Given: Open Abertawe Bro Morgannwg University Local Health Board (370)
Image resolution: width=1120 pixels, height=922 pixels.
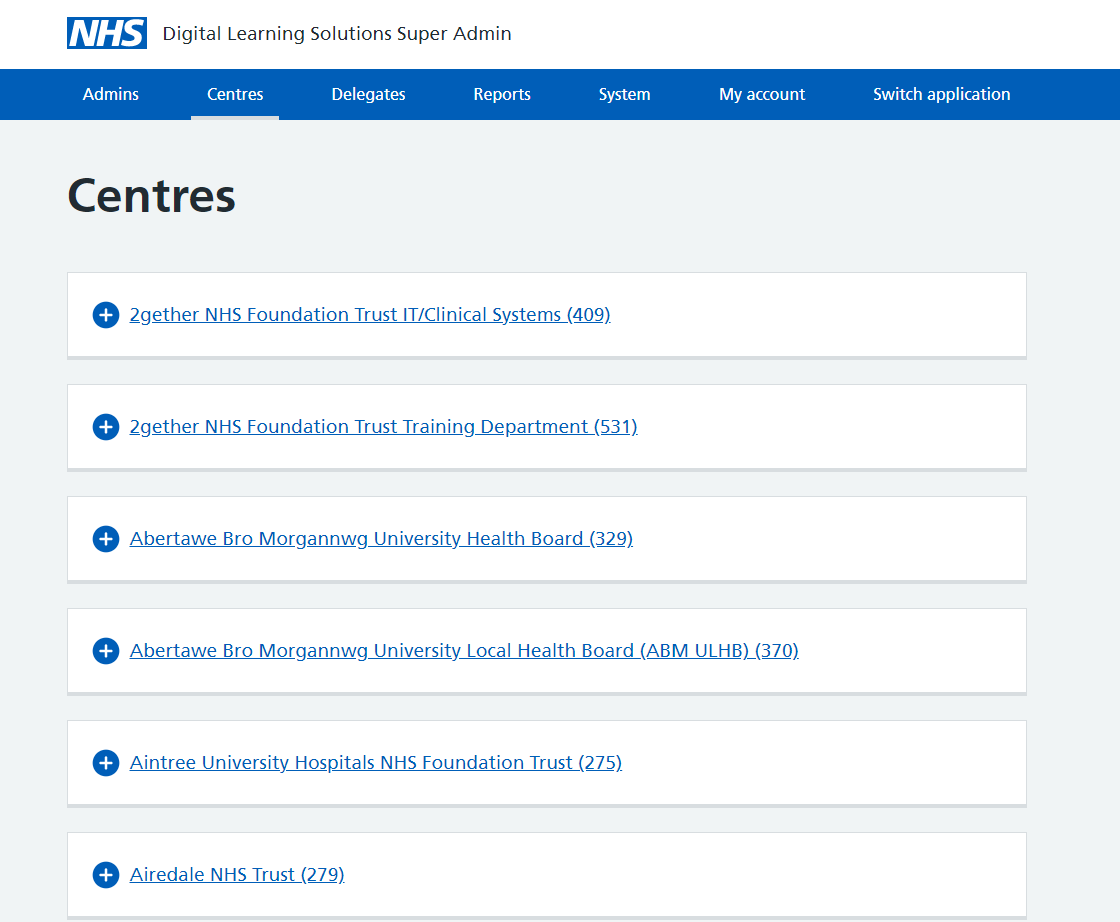Looking at the screenshot, I should click(464, 651).
